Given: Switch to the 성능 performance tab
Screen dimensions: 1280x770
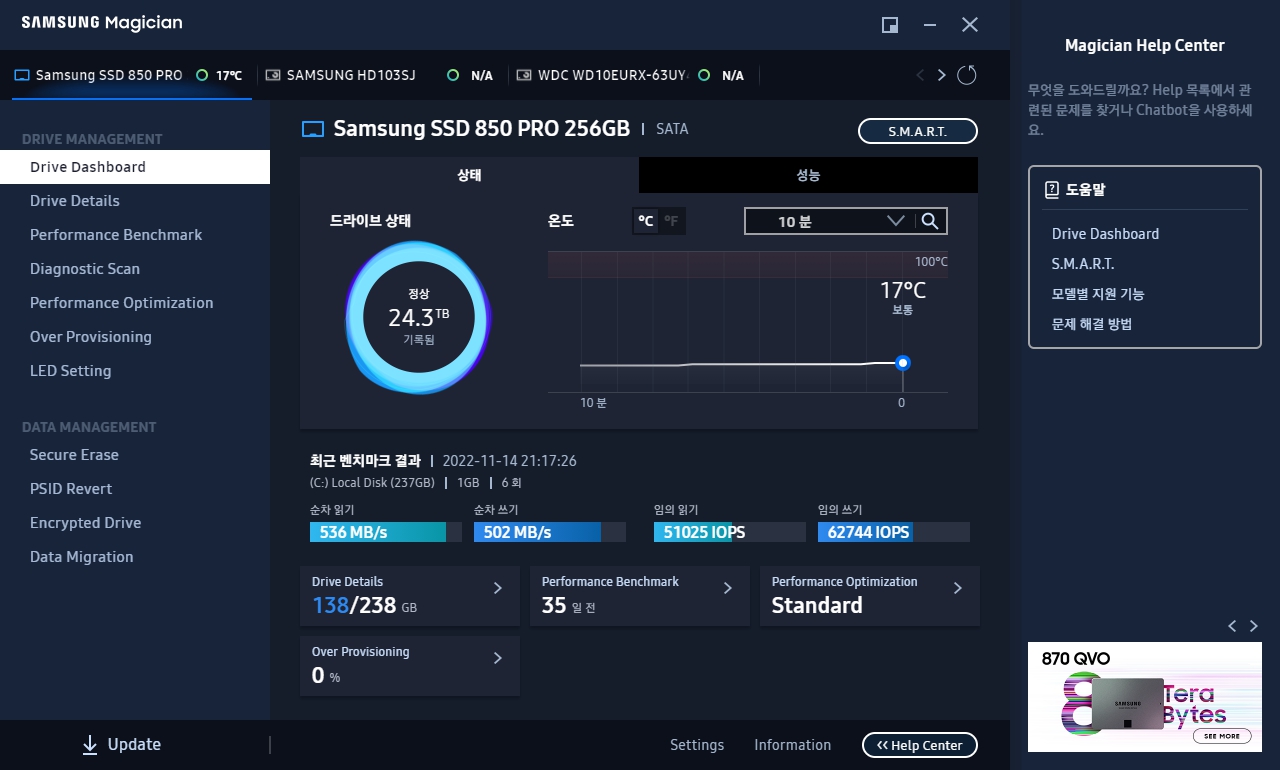Looking at the screenshot, I should click(x=808, y=175).
